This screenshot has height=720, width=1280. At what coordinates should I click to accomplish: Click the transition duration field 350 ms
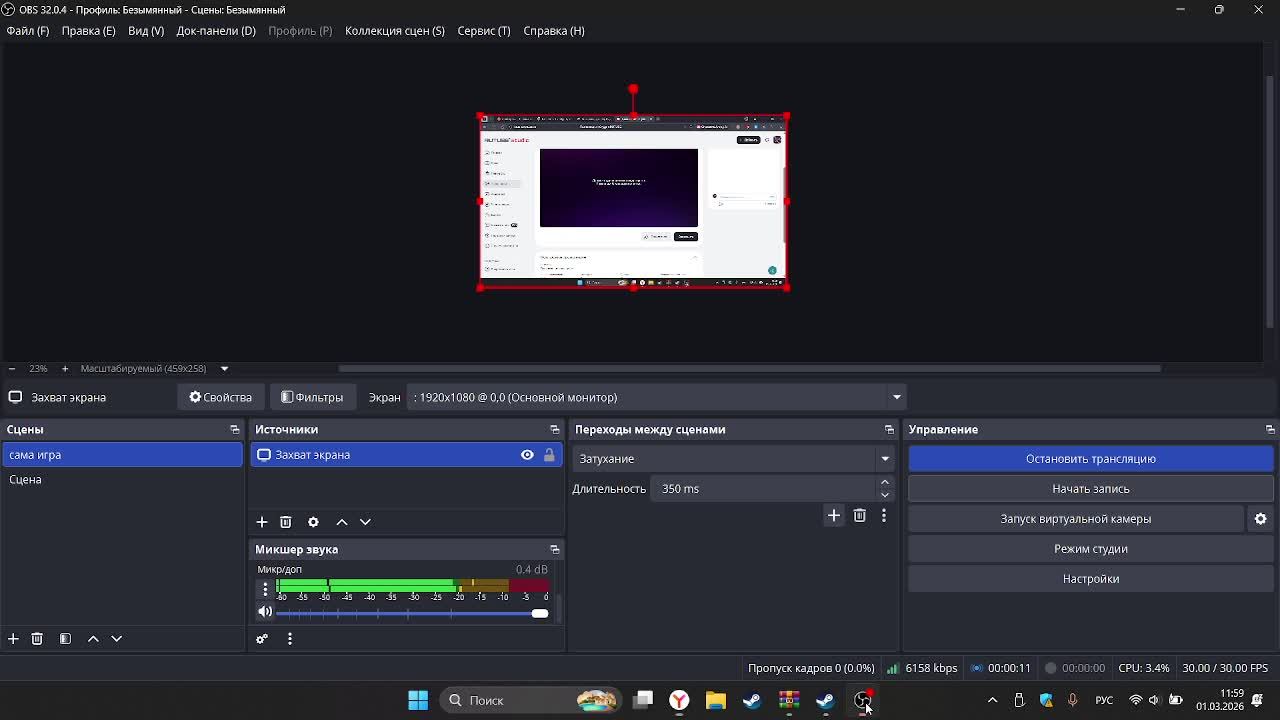(765, 489)
